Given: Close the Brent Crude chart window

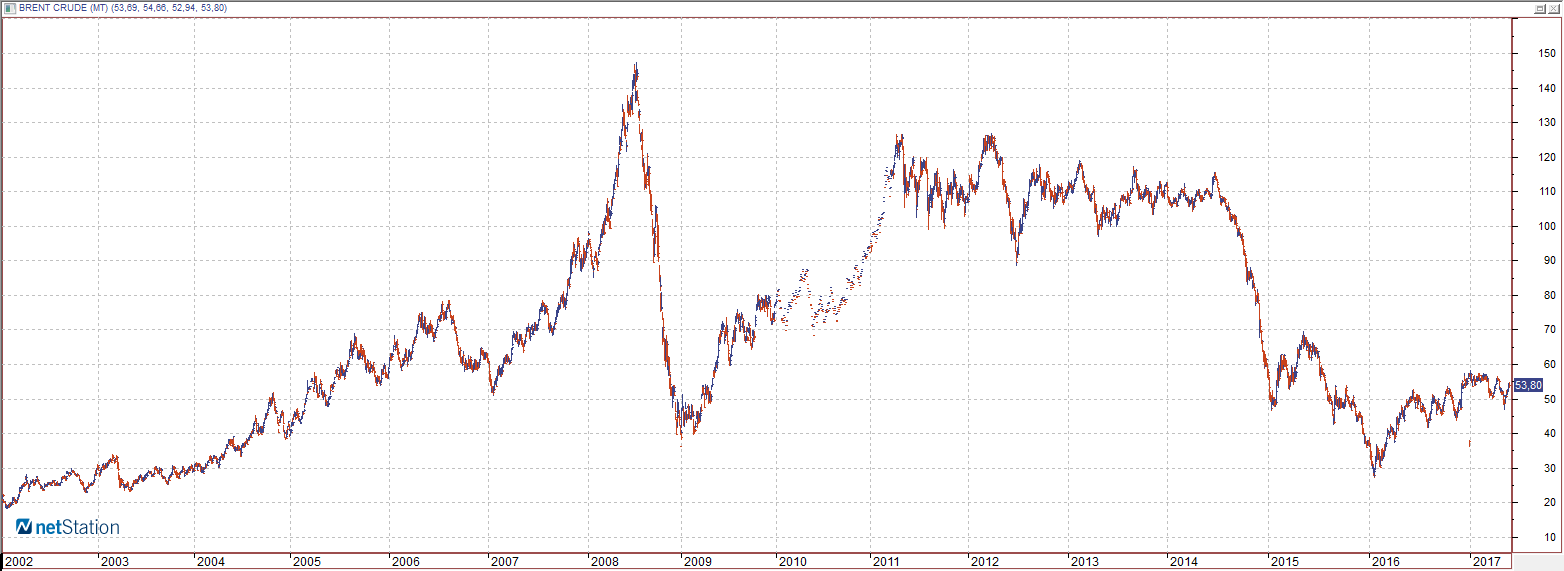Looking at the screenshot, I should click(x=1555, y=8).
